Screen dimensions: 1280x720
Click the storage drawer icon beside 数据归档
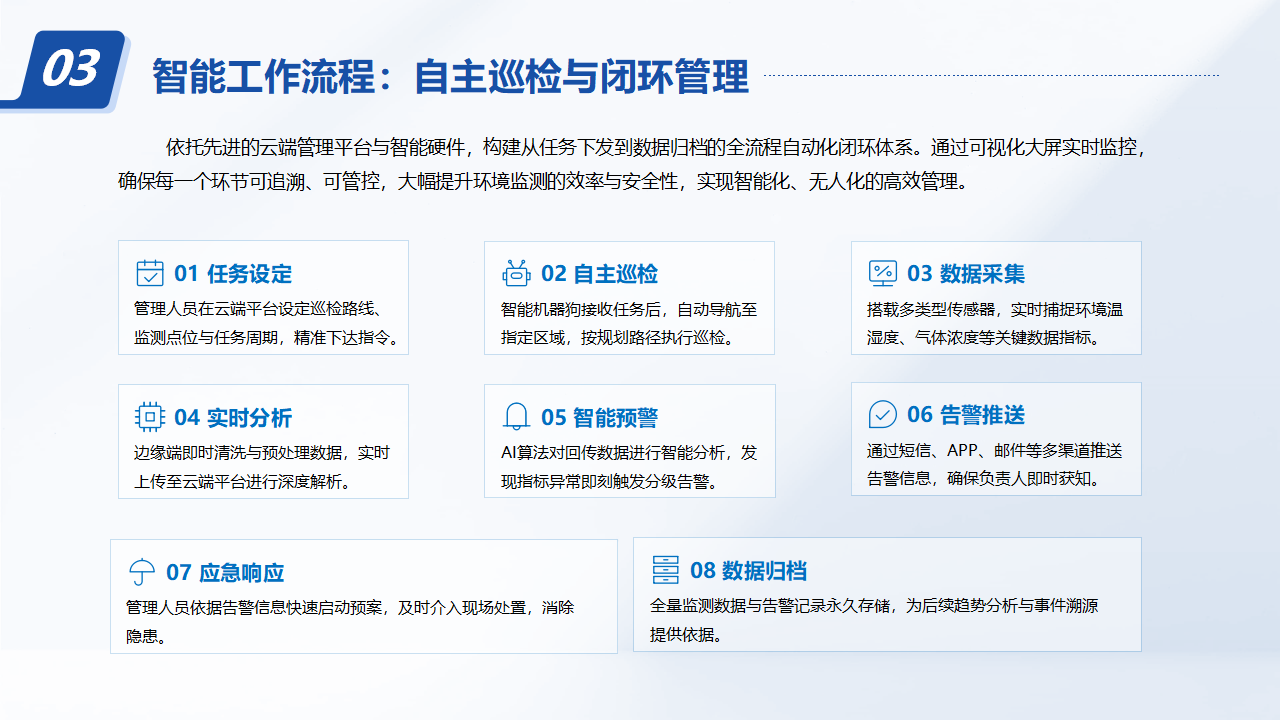point(665,570)
